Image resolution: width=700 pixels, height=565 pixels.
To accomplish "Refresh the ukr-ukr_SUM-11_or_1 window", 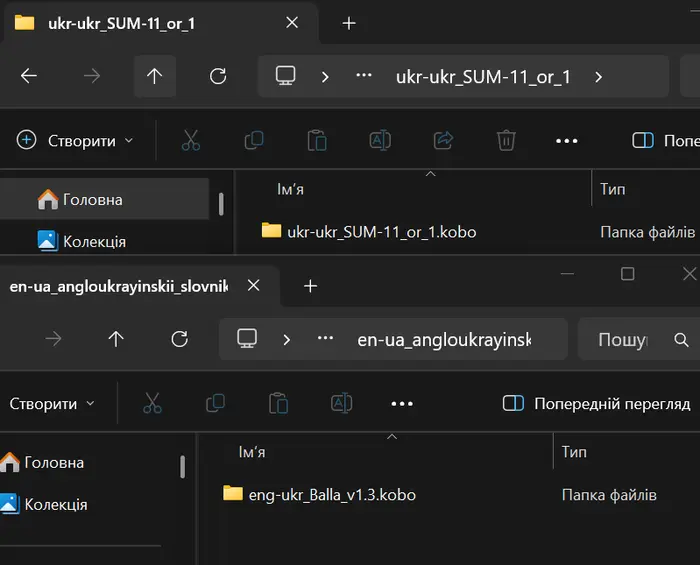I will [x=218, y=76].
